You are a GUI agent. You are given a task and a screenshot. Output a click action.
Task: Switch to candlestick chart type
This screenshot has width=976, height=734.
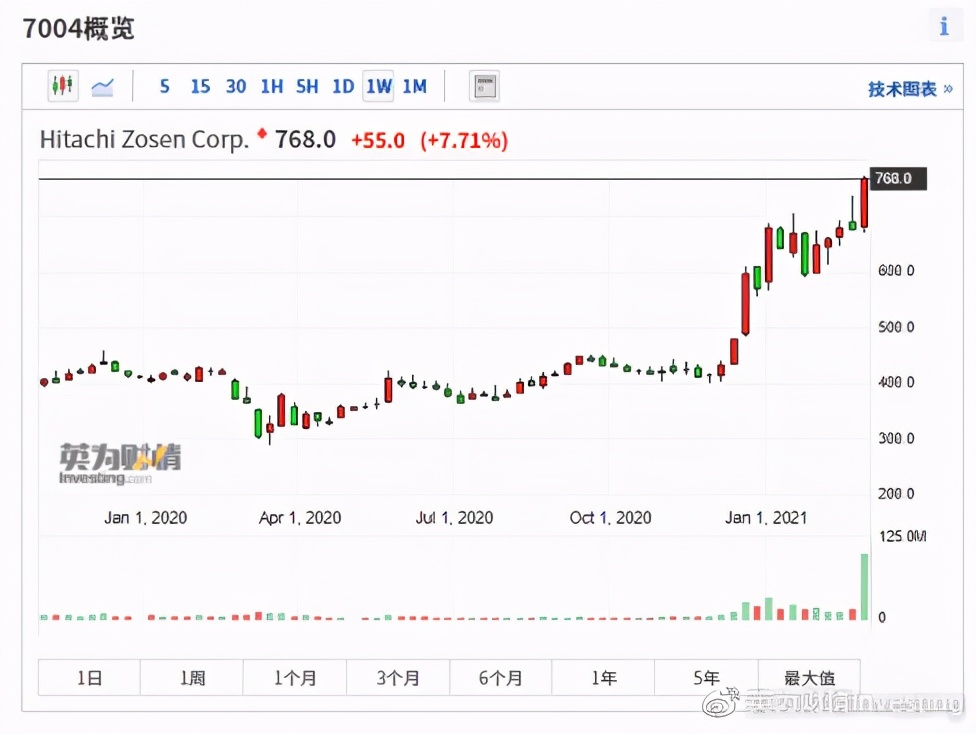(63, 86)
